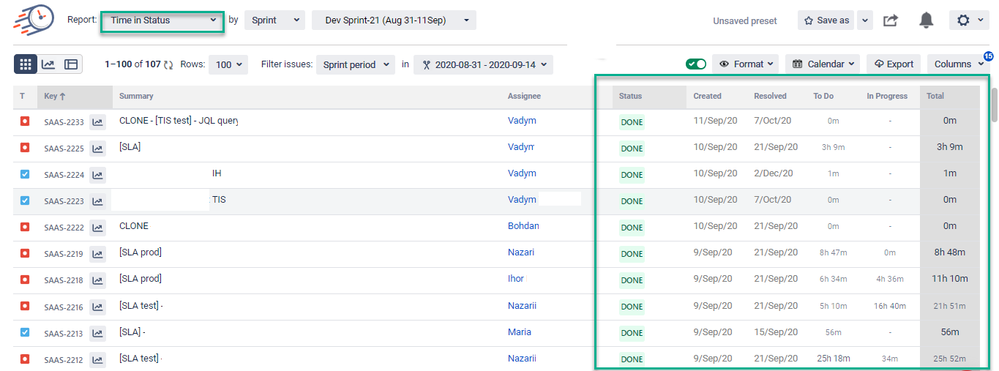Switch to chart view
This screenshot has height=371, width=999.
(x=48, y=64)
